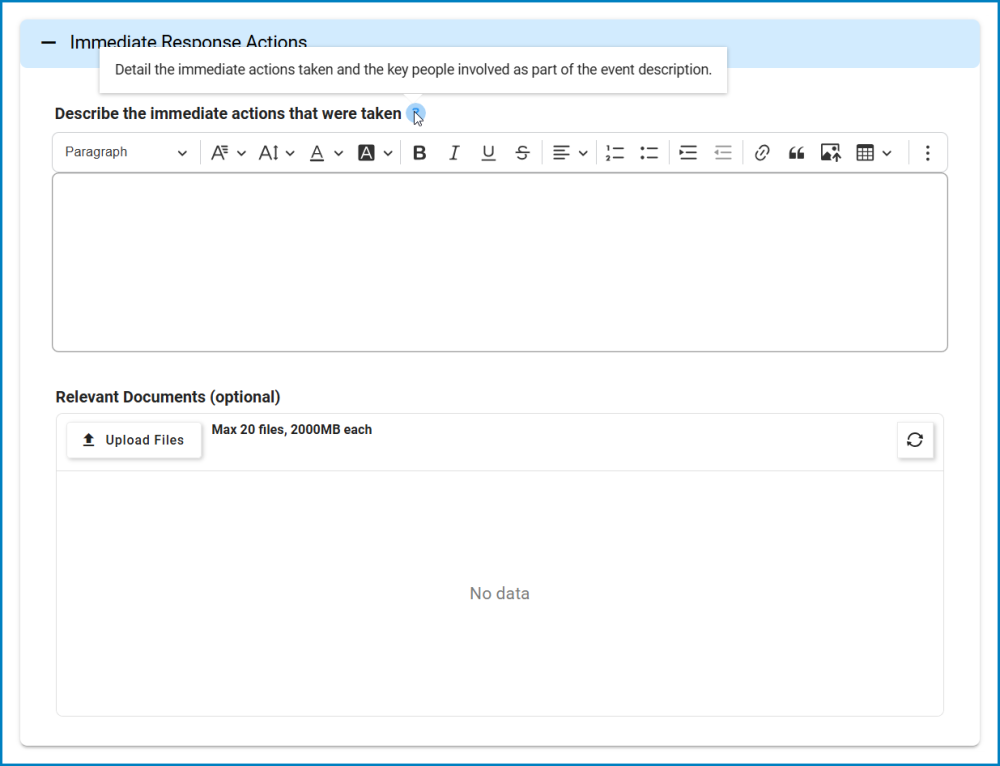Toggle underline formatting

pyautogui.click(x=488, y=152)
